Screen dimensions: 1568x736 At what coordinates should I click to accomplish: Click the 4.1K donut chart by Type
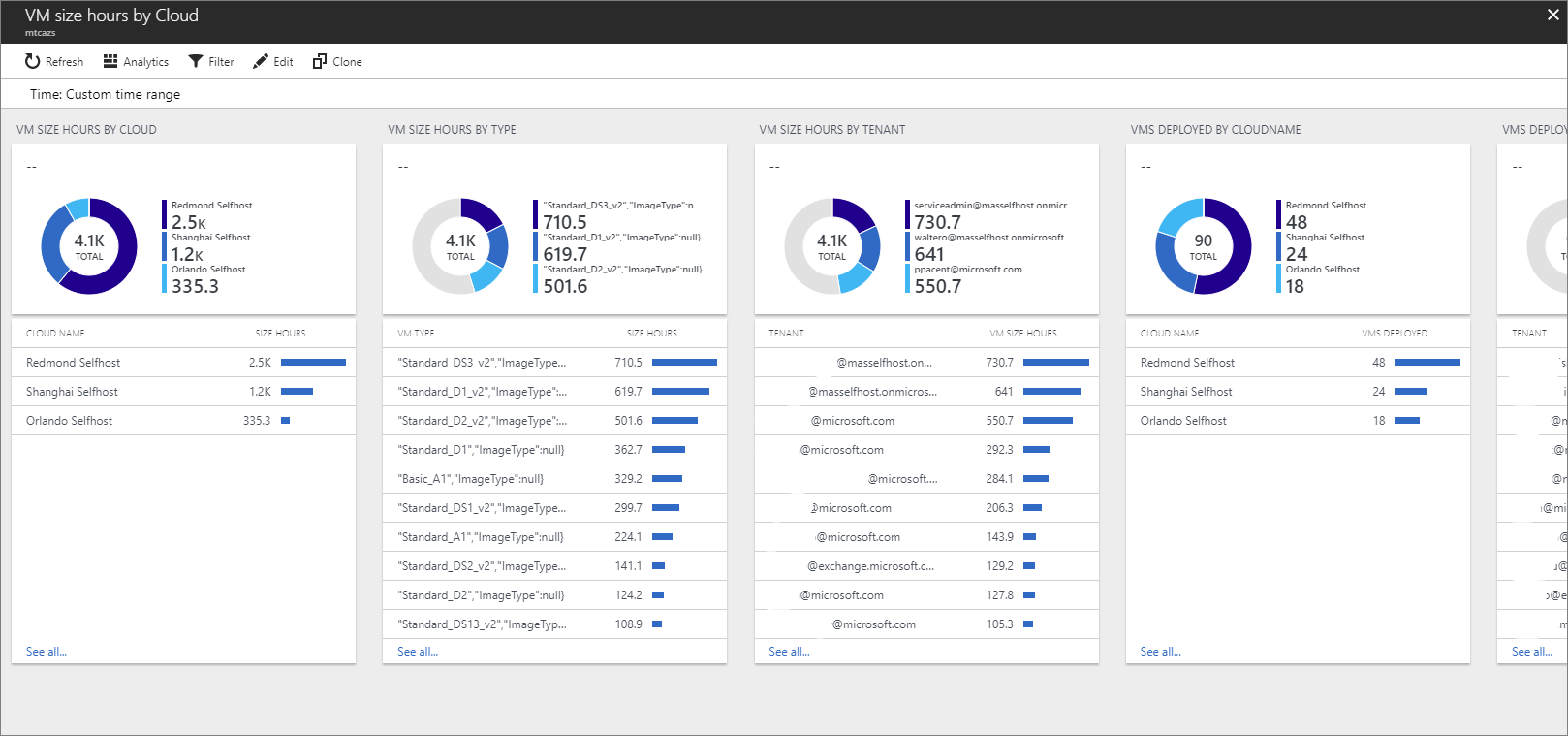pos(460,246)
